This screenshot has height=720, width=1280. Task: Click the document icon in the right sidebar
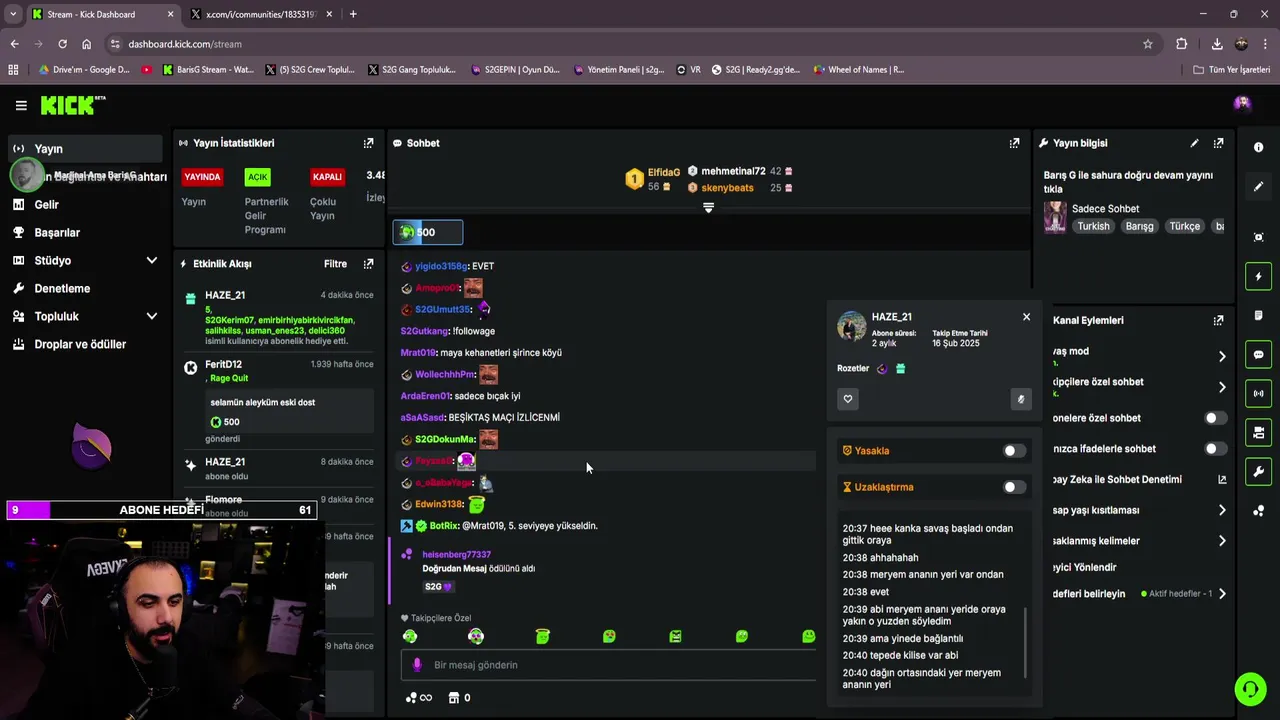(x=1258, y=315)
